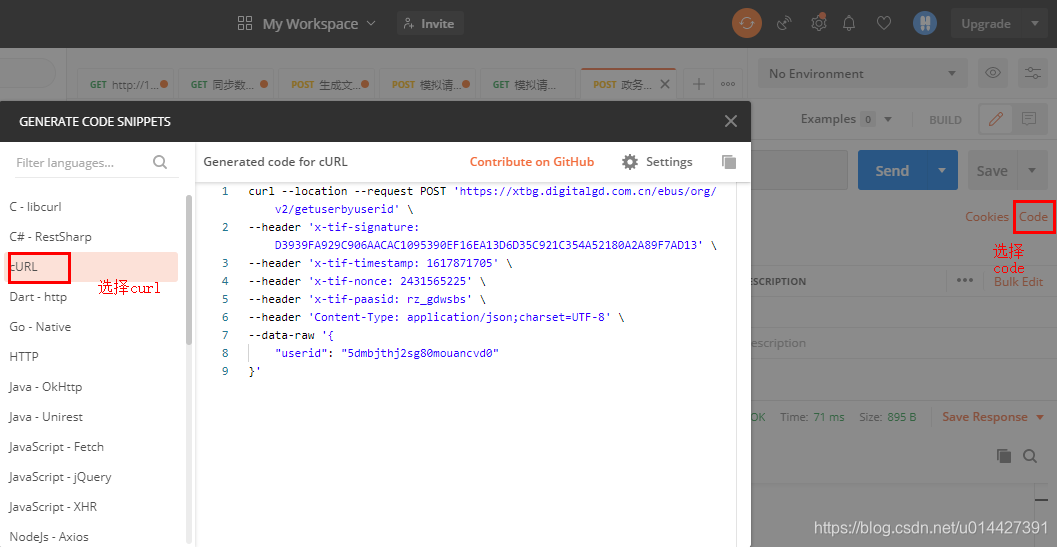This screenshot has height=547, width=1057.
Task: Copy generated snippet to clipboard icon
Action: click(x=729, y=162)
